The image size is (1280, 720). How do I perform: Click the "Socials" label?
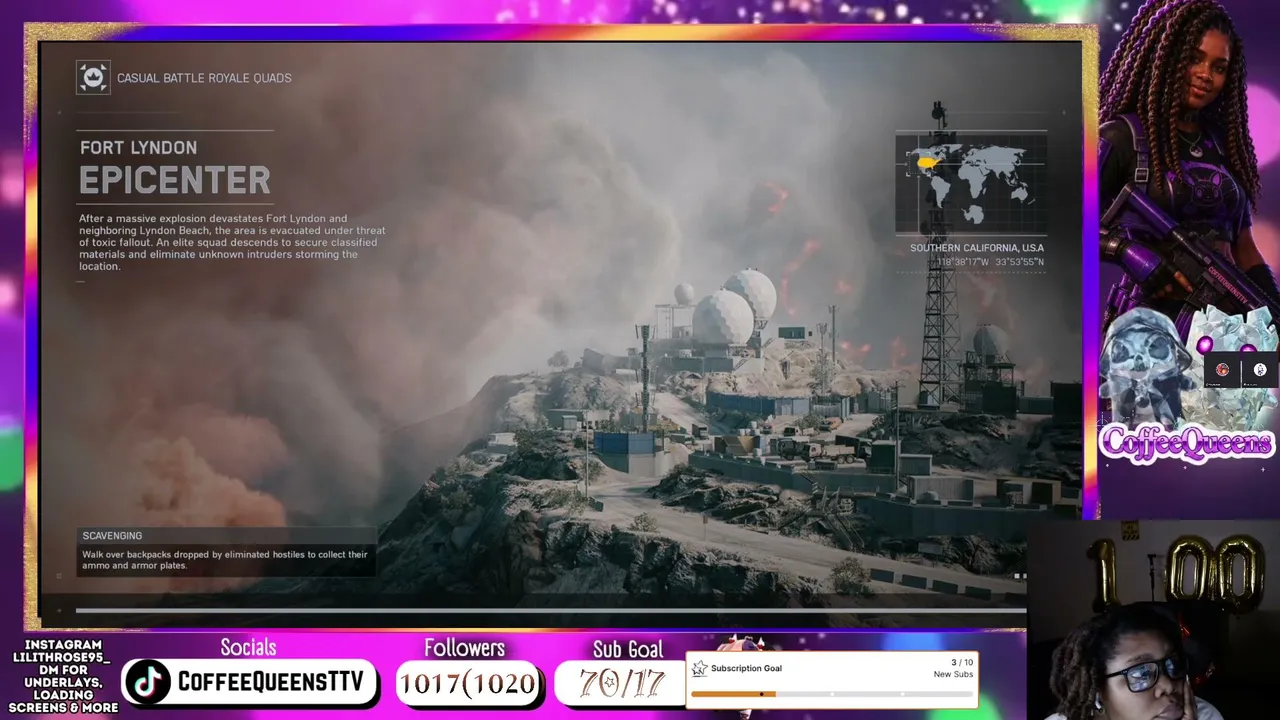click(x=248, y=648)
